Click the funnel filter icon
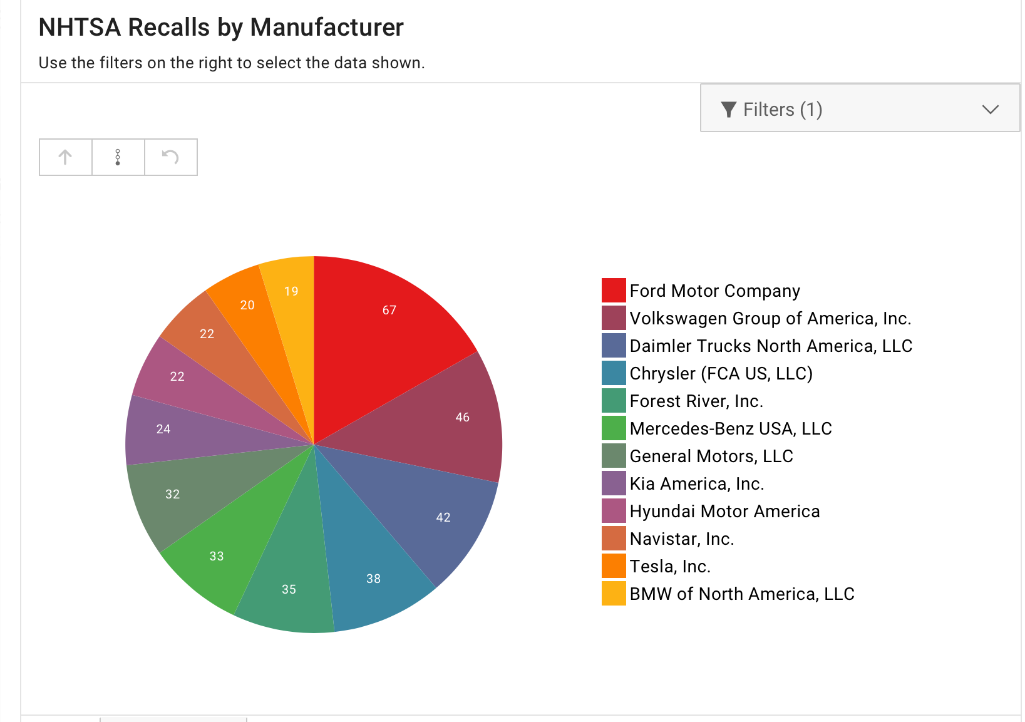The height and width of the screenshot is (722, 1025). [x=728, y=109]
